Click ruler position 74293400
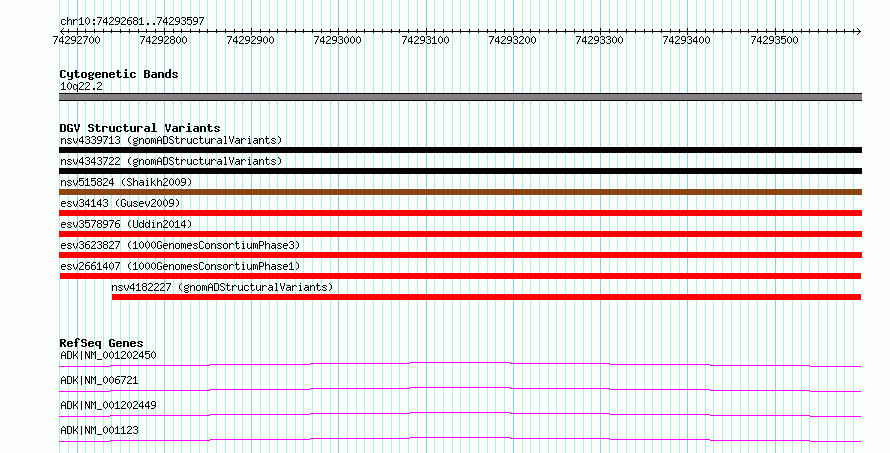This screenshot has width=890, height=453. (687, 40)
